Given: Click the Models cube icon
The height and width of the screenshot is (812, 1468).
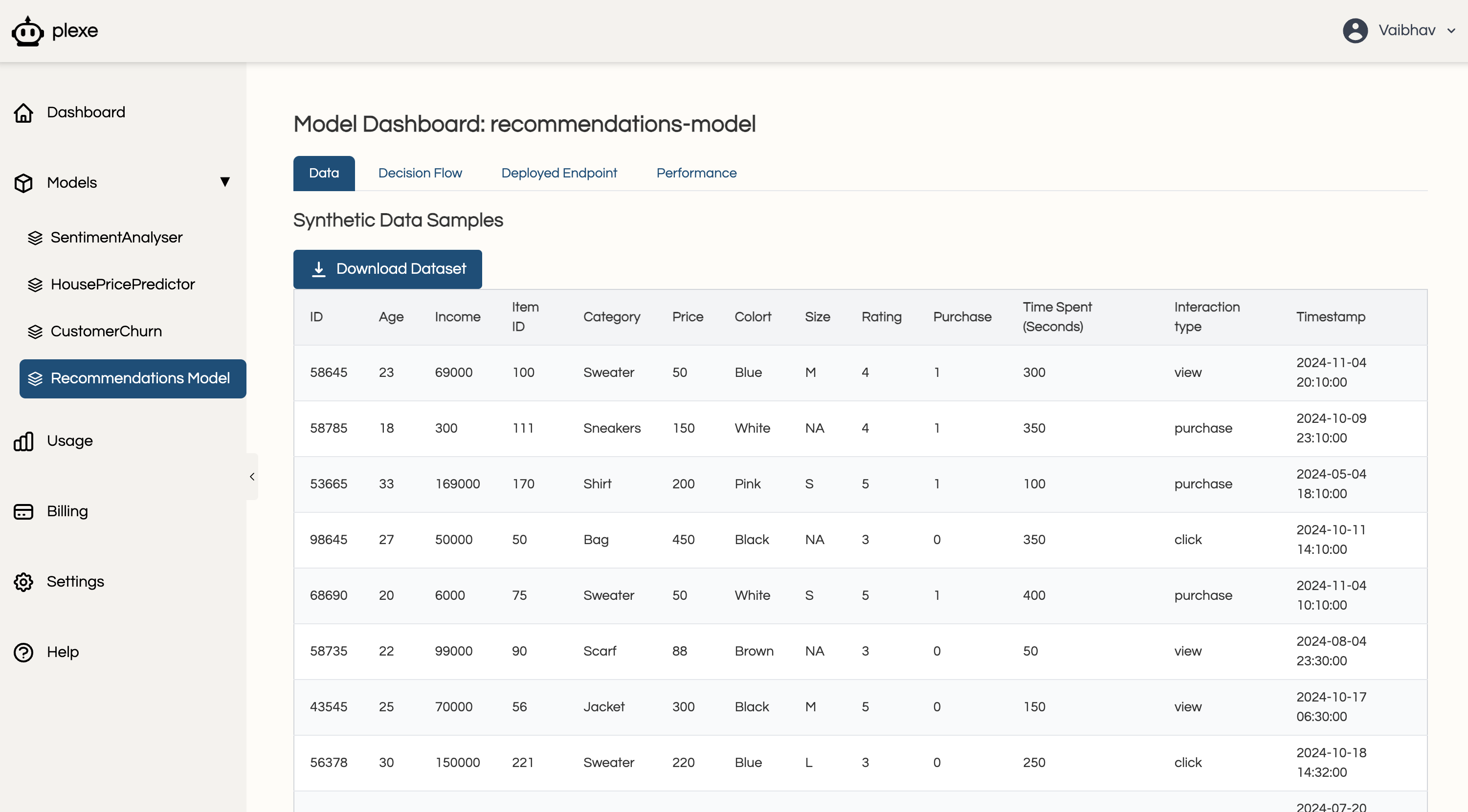Looking at the screenshot, I should tap(23, 183).
